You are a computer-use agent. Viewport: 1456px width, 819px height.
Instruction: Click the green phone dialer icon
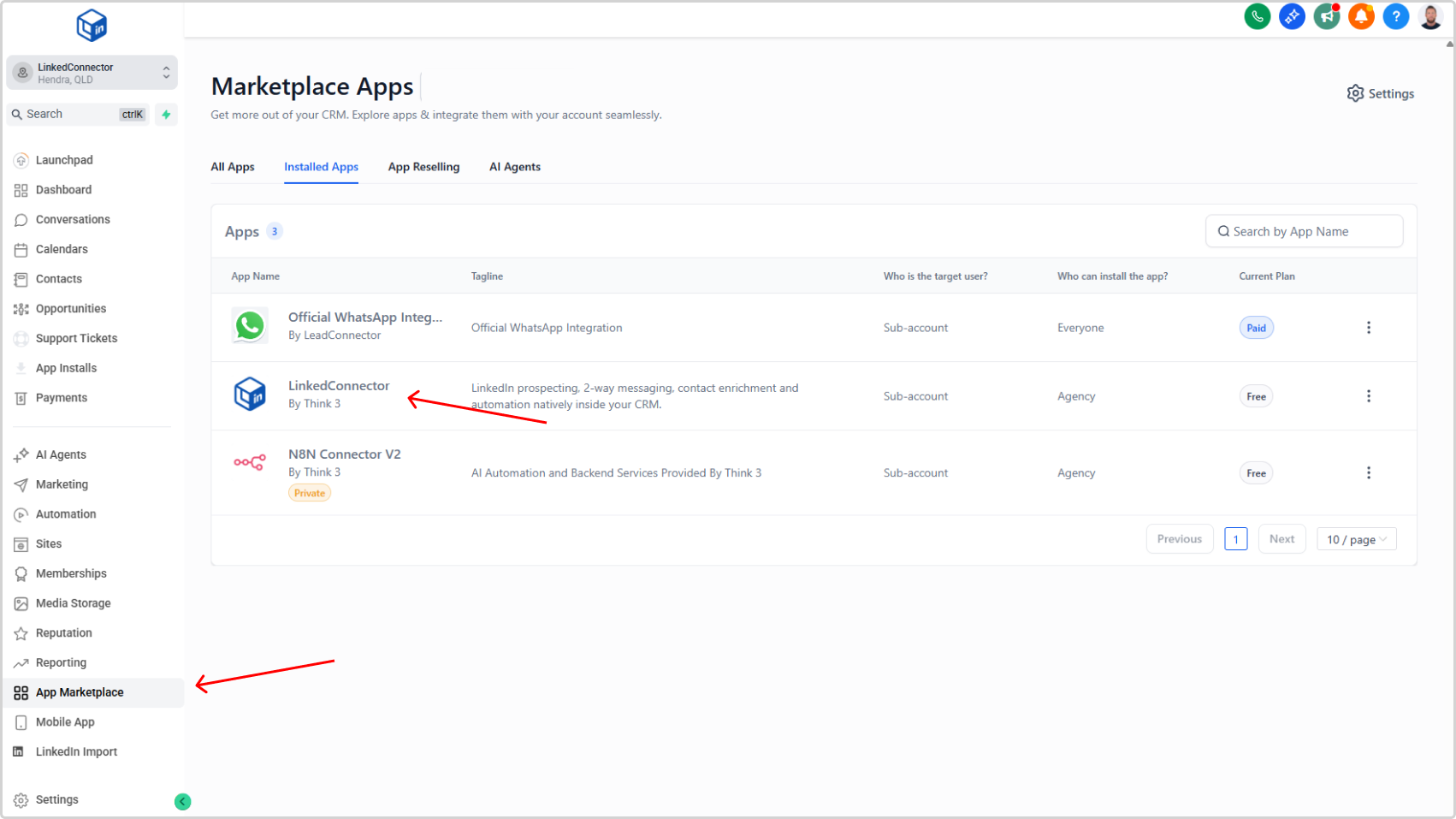click(x=1257, y=16)
